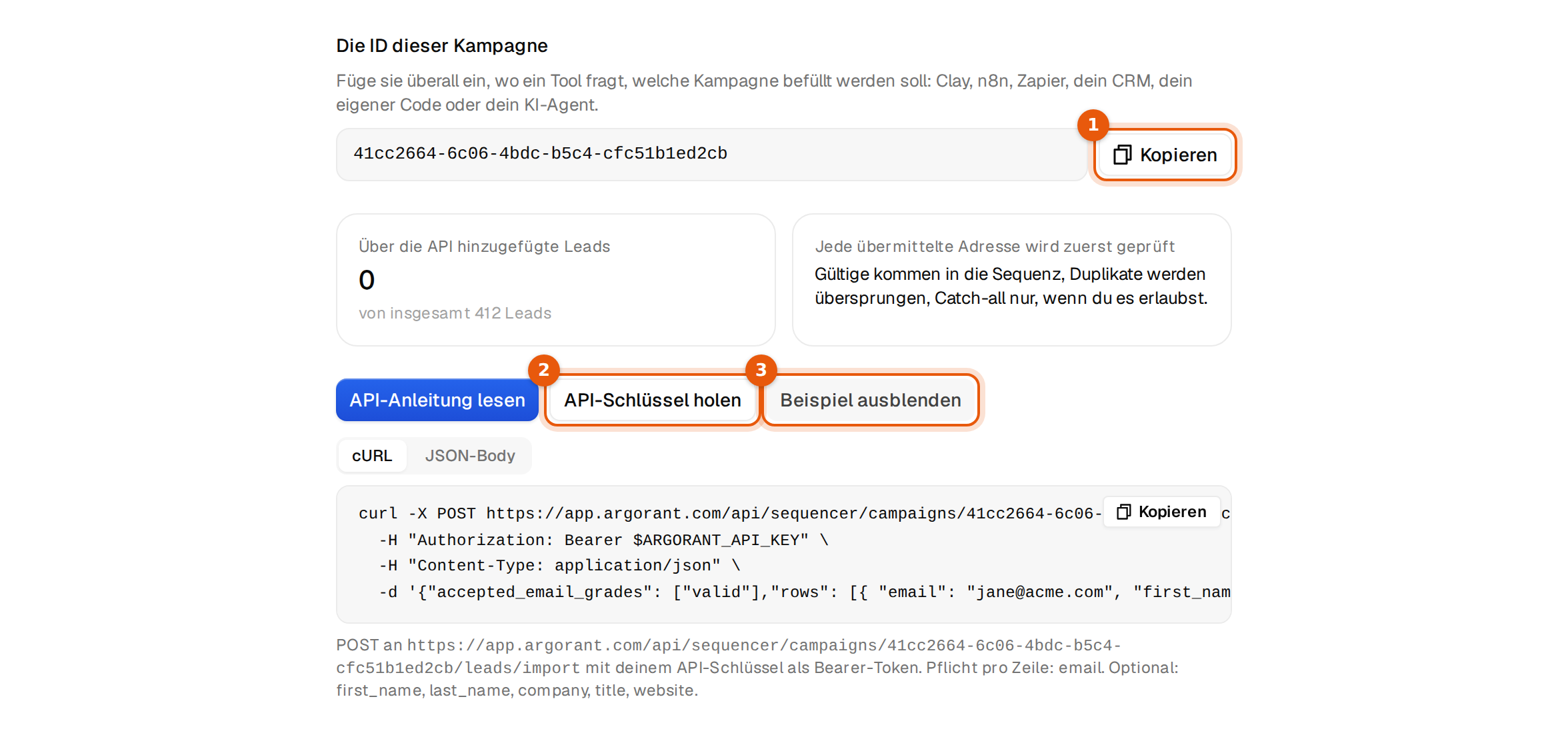The image size is (1568, 733).
Task: Click 'Gültige kommen in die Sequenz' description
Action: pyautogui.click(x=1011, y=286)
